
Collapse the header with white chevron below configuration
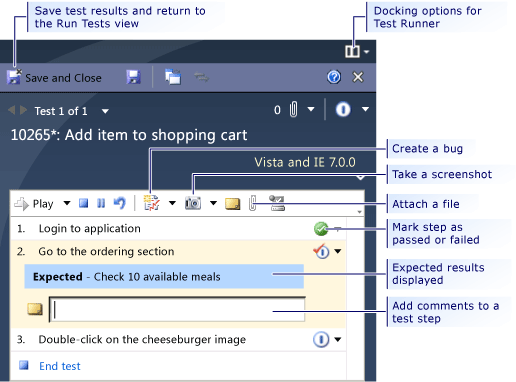(360, 178)
